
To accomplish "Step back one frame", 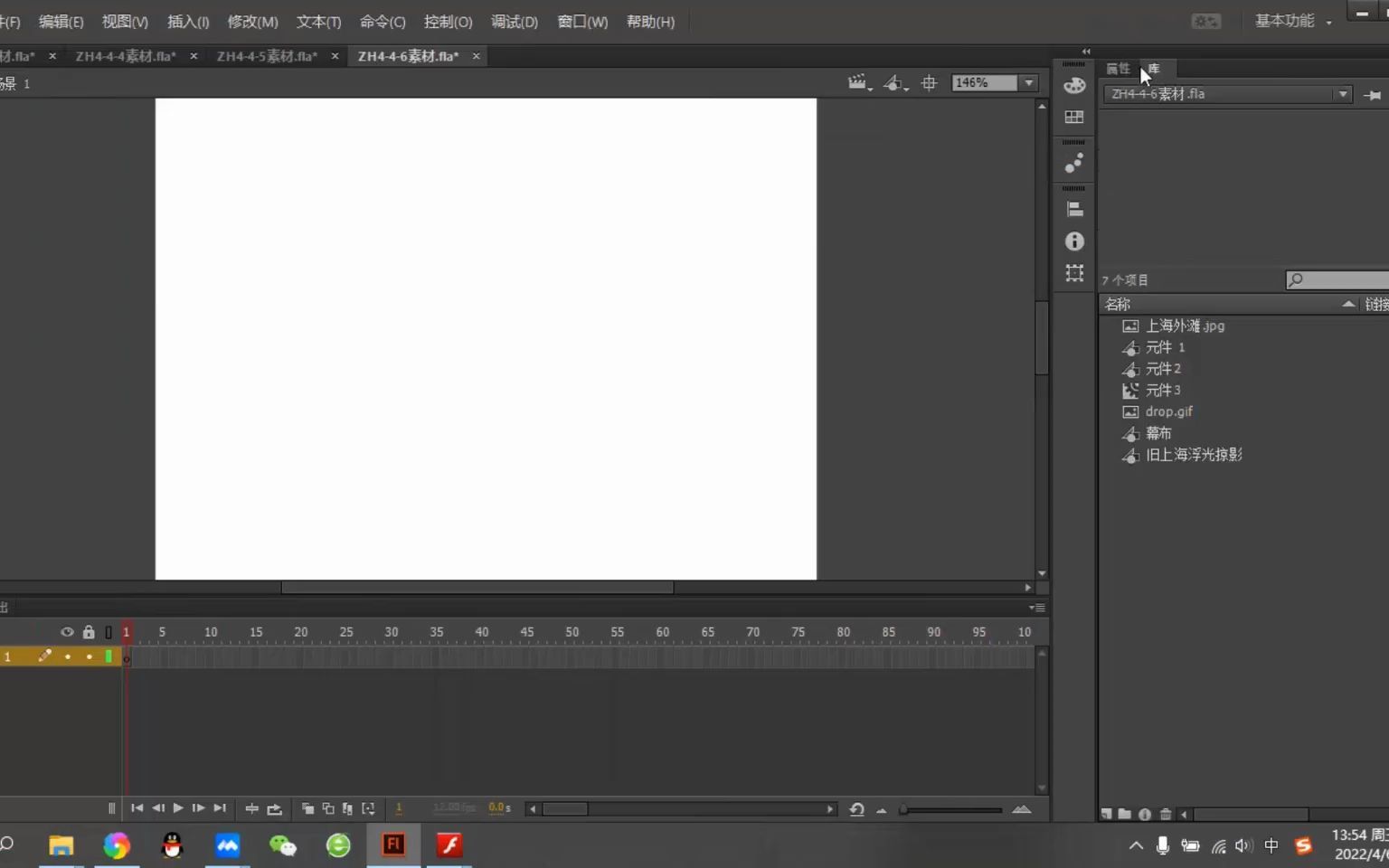I will (x=158, y=808).
